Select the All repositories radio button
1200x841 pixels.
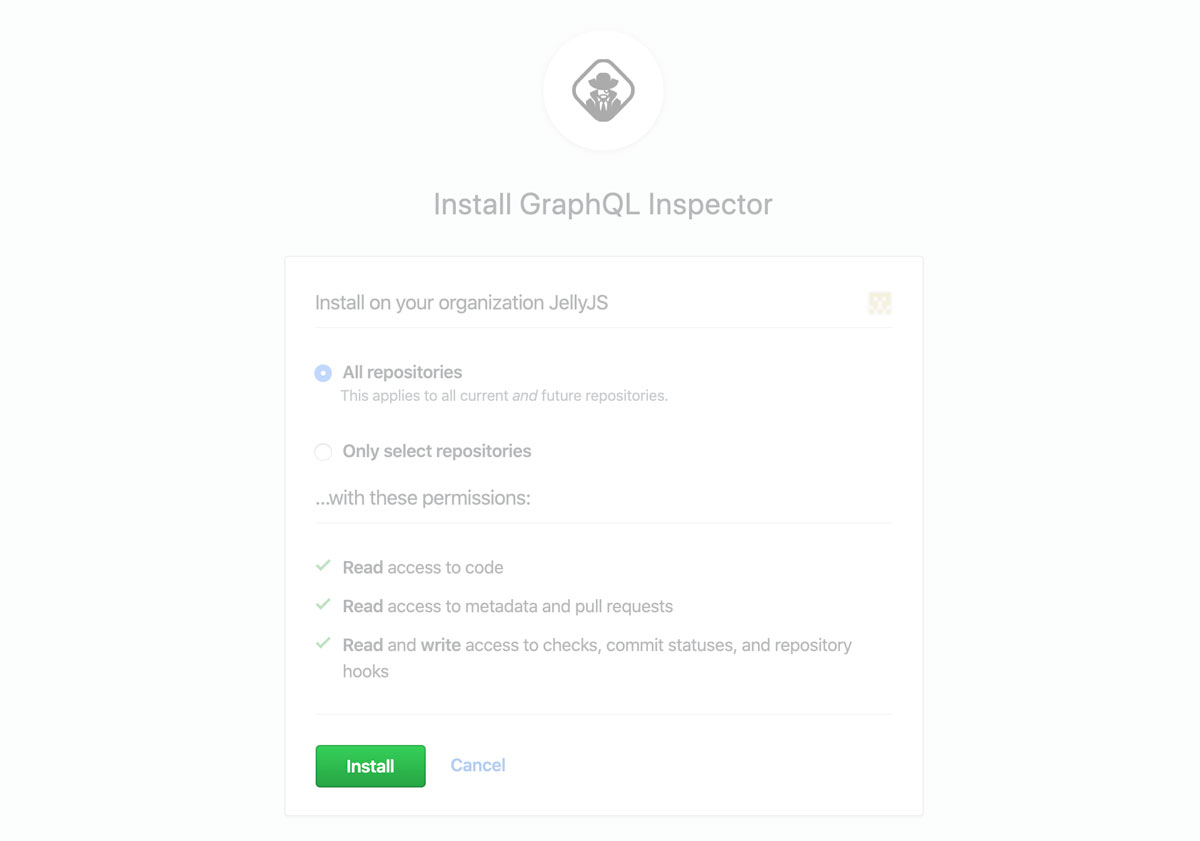pos(323,373)
